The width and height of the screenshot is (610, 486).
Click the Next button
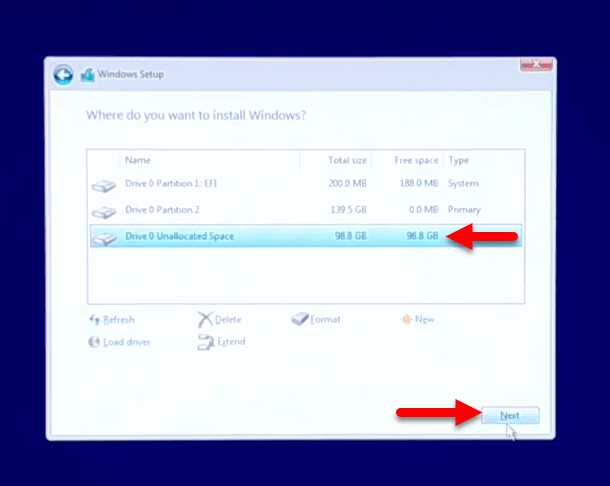click(x=510, y=416)
